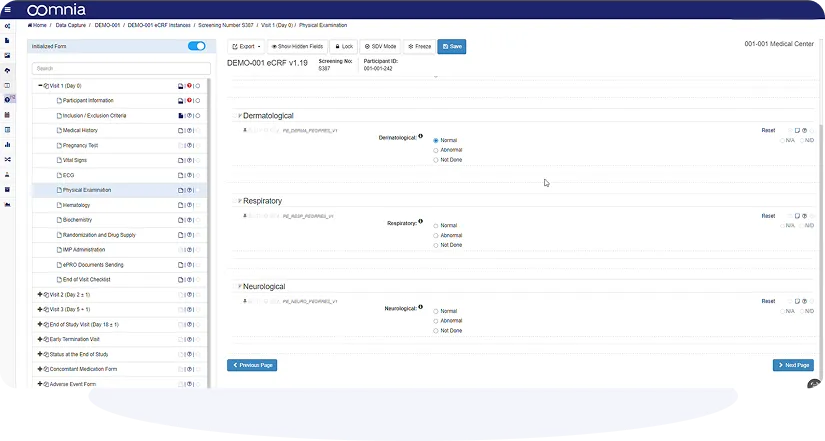Viewport: 825px width, 441px height.
Task: Click the shuffle icon in left sidebar
Action: pos(8,159)
